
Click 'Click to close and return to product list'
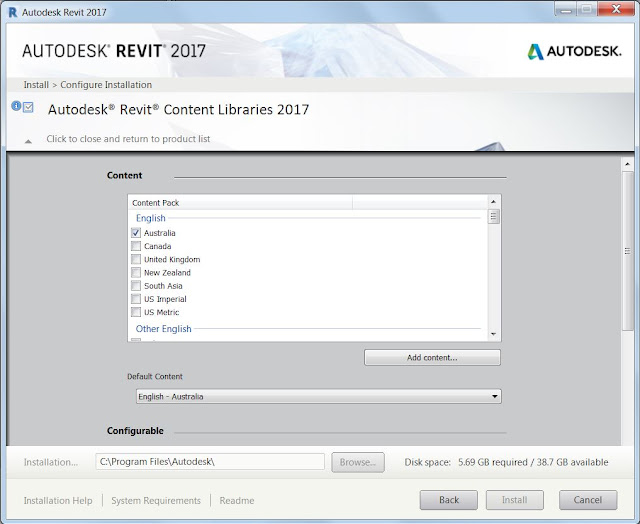tap(128, 139)
